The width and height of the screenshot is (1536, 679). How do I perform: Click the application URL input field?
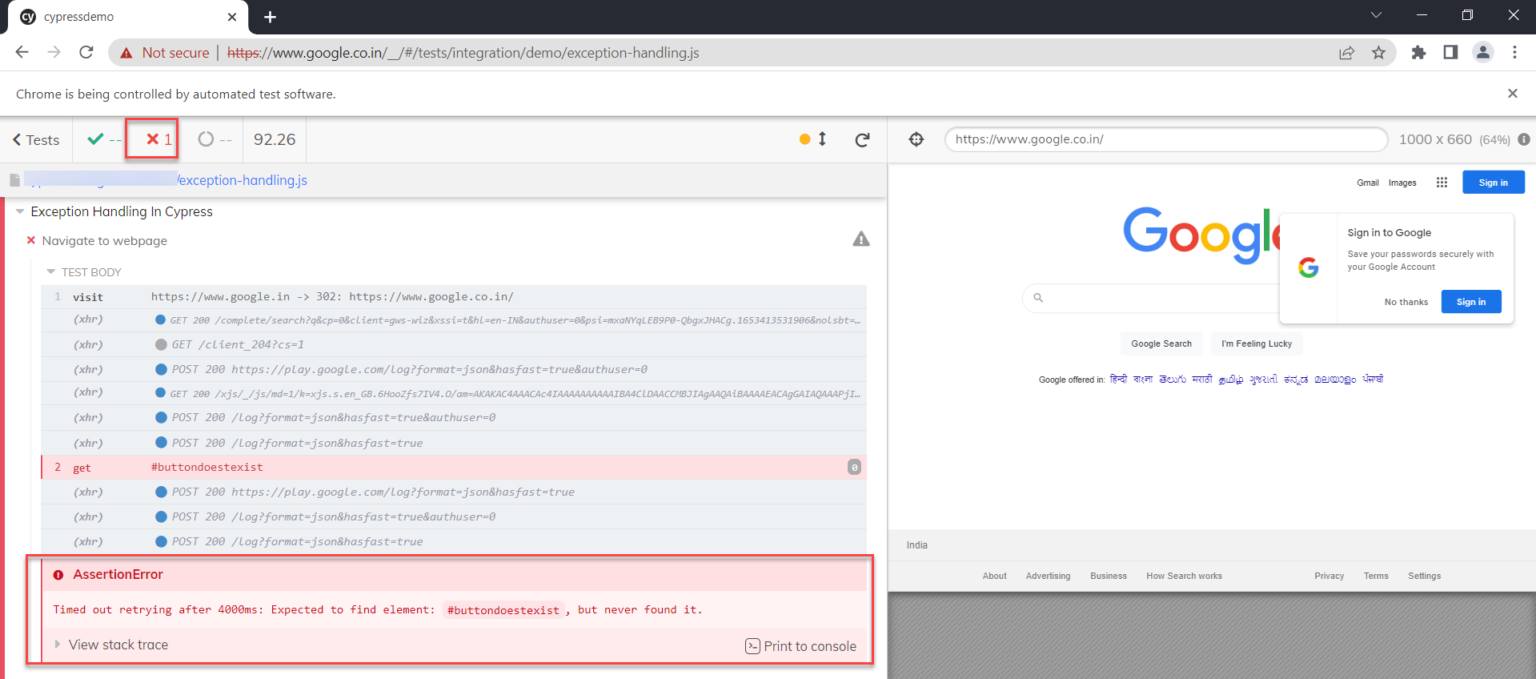[x=1165, y=139]
